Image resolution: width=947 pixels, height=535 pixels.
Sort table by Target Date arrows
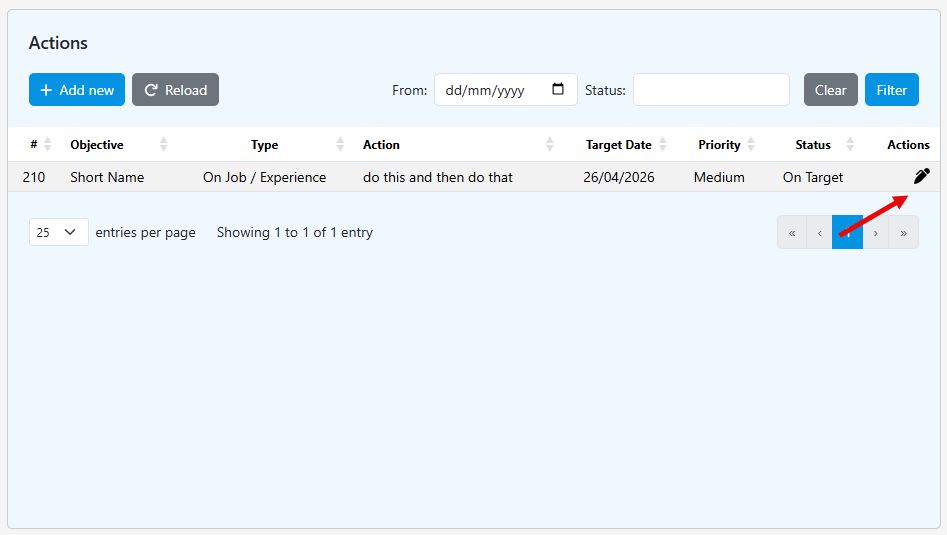click(x=663, y=144)
